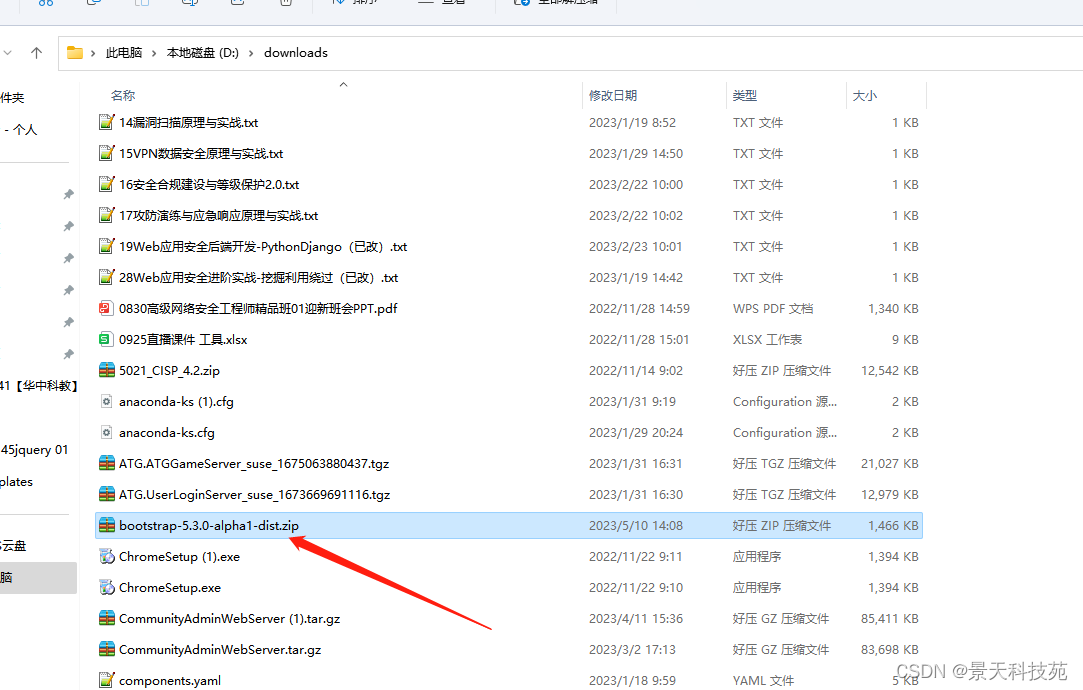This screenshot has height=690, width=1083.
Task: Select file name ChromeSetup (1).exe
Action: click(180, 557)
